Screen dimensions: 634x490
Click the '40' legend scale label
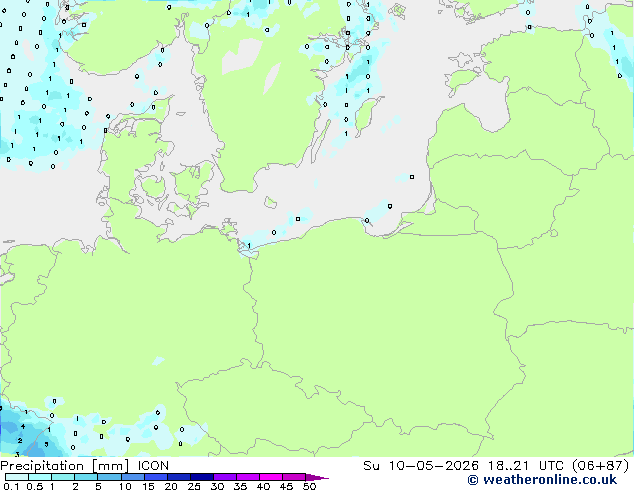point(263,486)
